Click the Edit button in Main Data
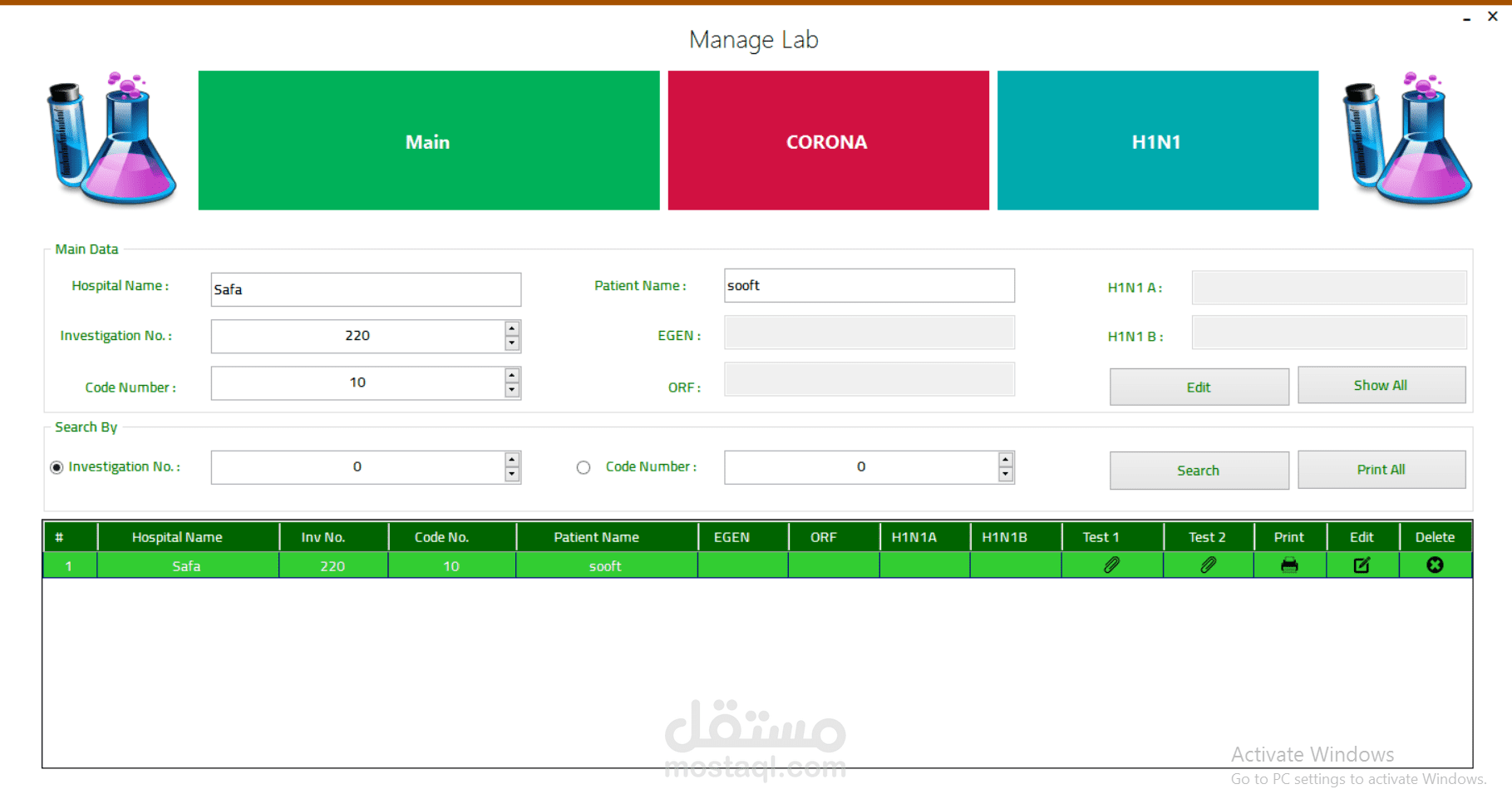Viewport: 1512px width, 799px height. (x=1199, y=387)
